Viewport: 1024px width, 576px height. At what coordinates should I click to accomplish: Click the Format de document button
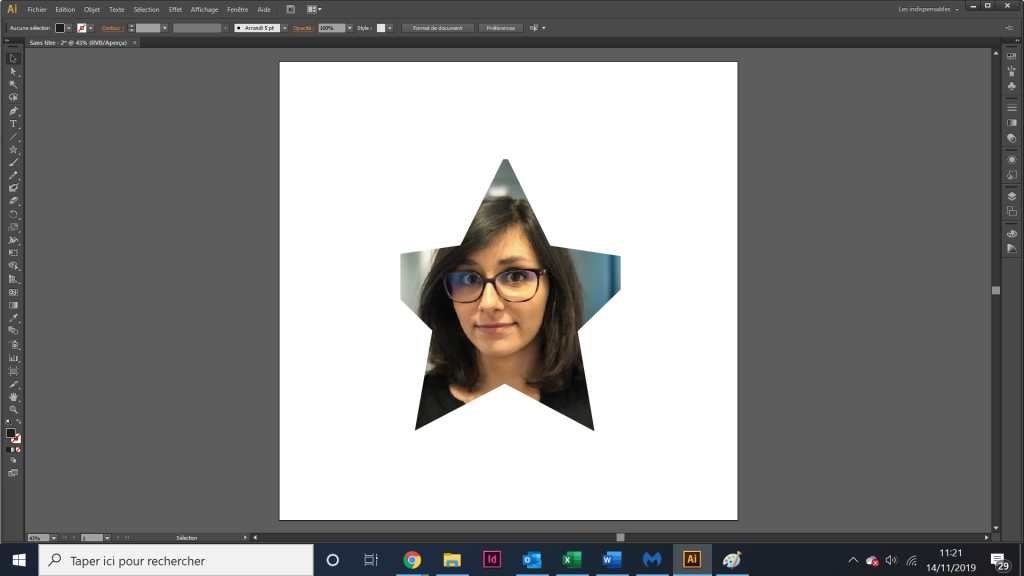(438, 28)
